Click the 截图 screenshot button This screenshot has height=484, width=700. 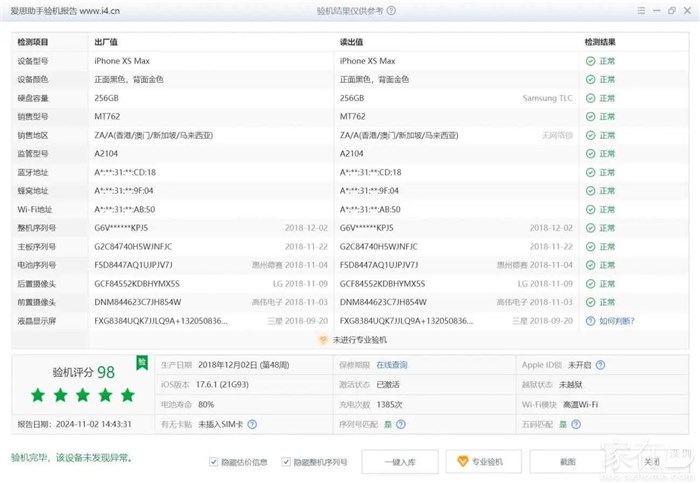[569, 462]
